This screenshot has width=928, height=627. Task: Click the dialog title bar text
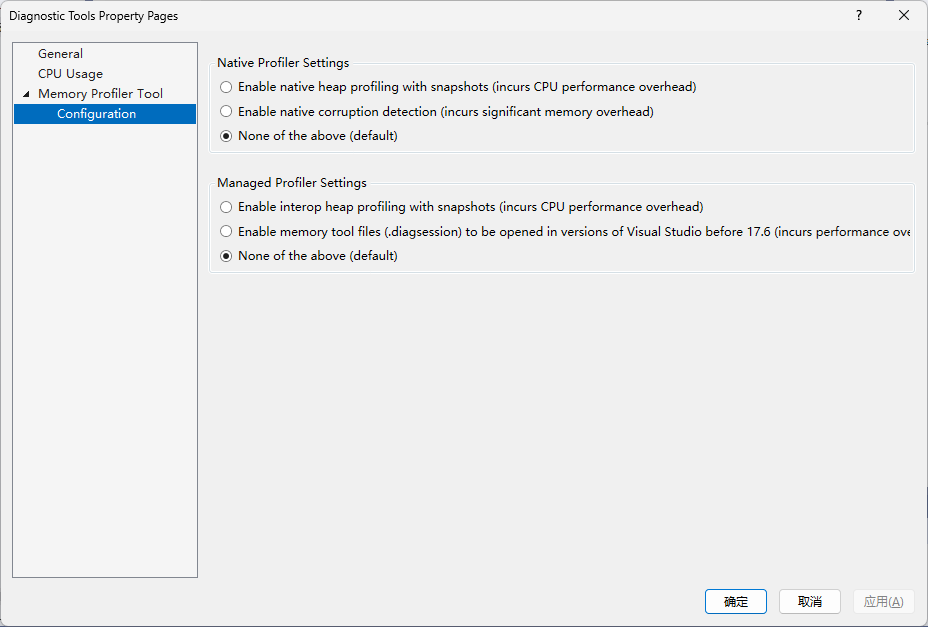click(94, 16)
